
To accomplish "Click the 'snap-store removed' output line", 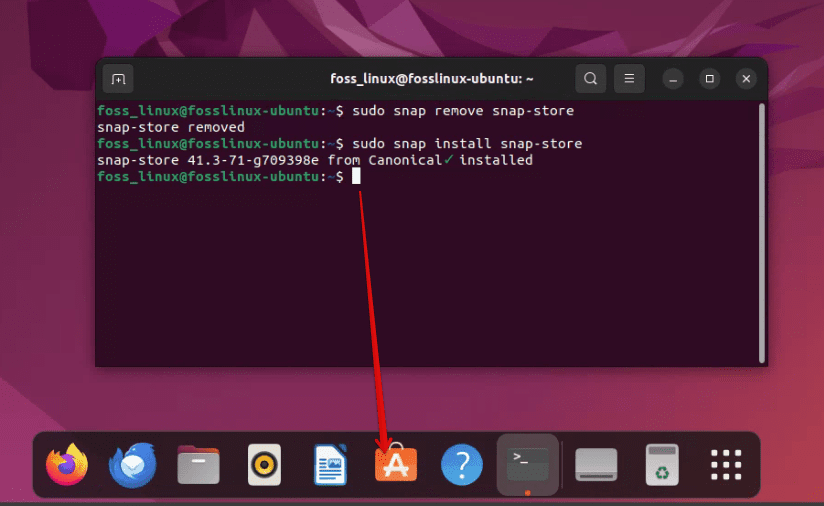I will pyautogui.click(x=171, y=127).
